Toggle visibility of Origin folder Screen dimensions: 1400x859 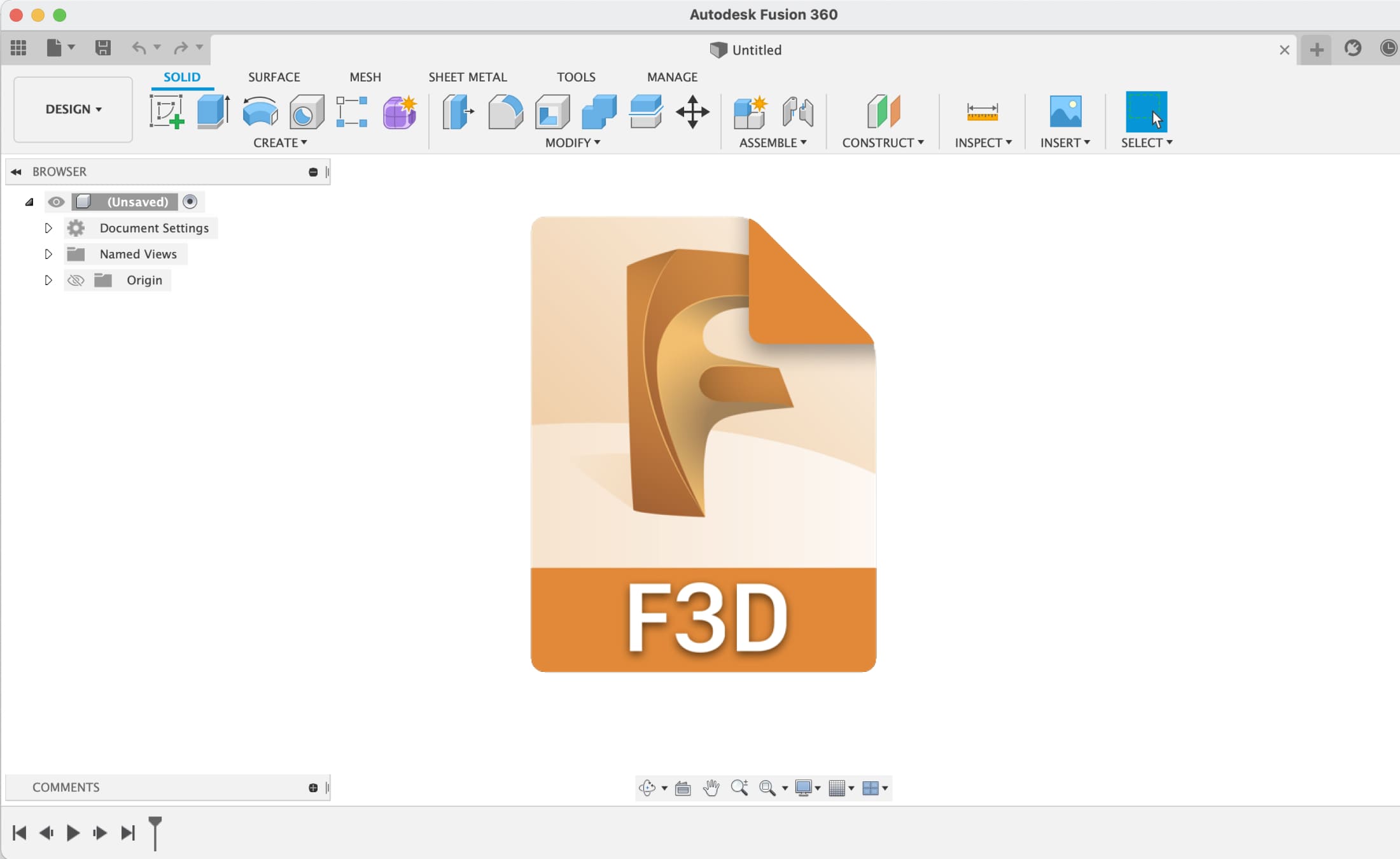pos(76,279)
